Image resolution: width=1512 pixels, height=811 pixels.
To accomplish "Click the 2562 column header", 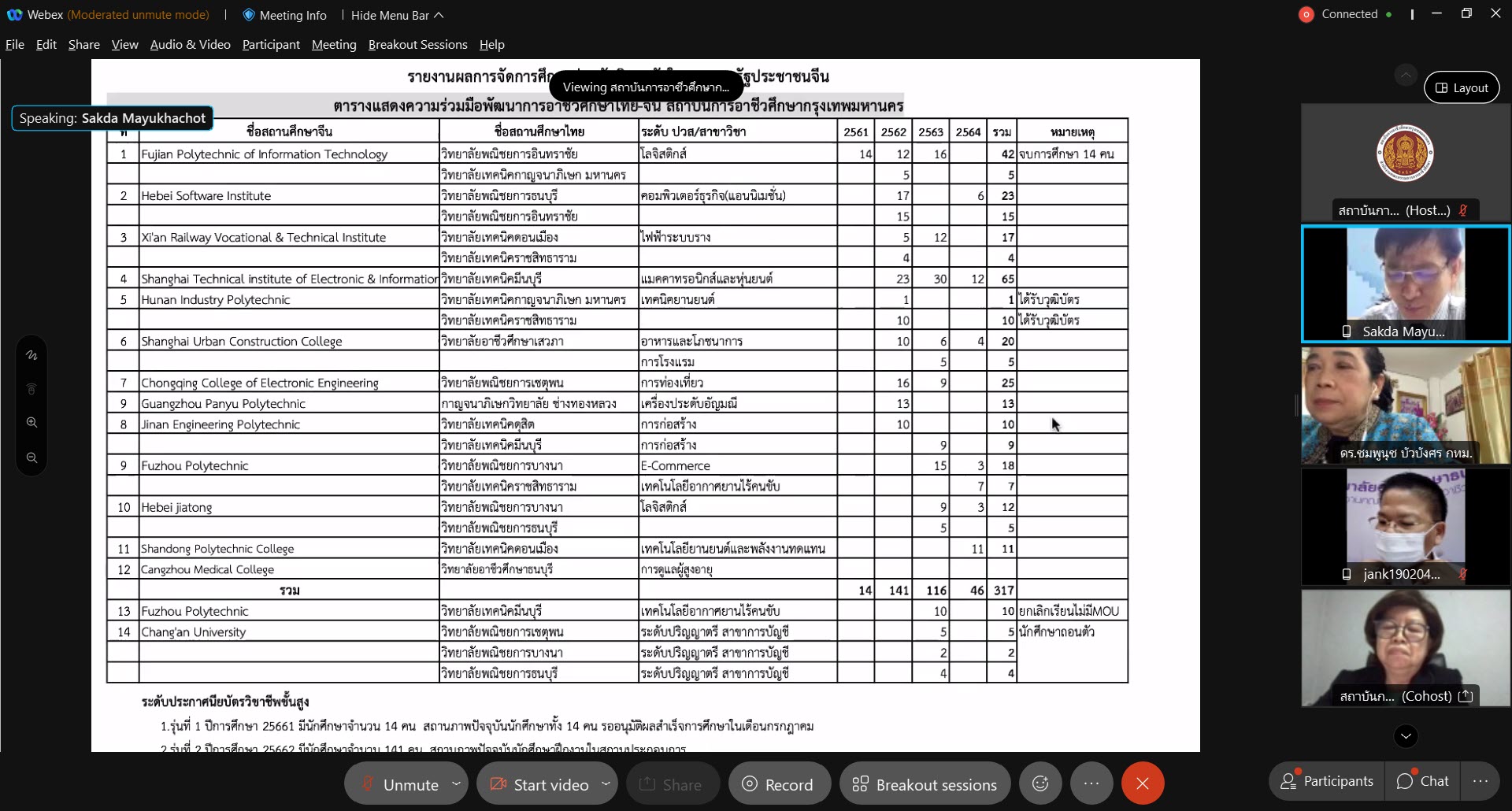I will click(893, 131).
